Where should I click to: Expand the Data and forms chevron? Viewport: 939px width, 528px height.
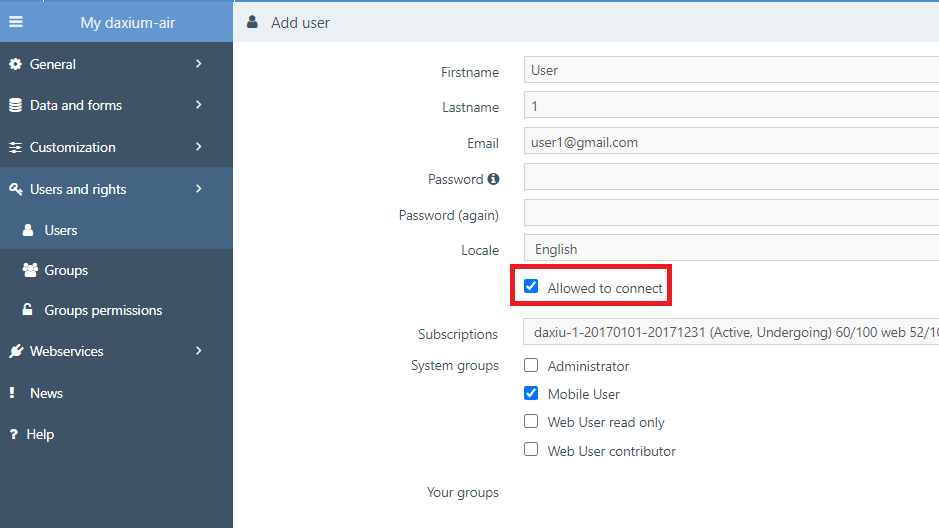click(199, 105)
